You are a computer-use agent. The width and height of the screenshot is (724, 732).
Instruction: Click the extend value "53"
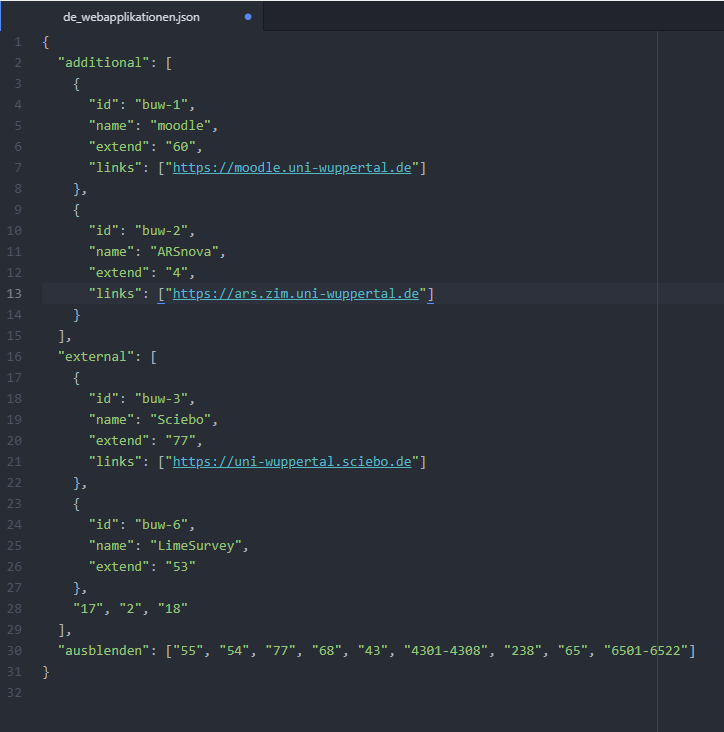pyautogui.click(x=181, y=567)
